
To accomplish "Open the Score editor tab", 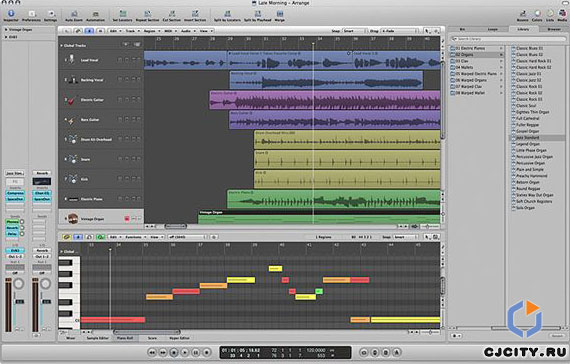I will (152, 338).
